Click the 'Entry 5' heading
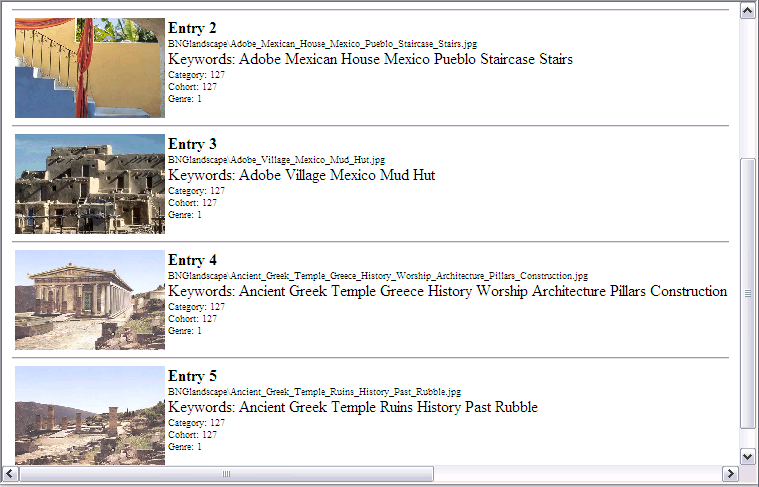759x487 pixels. (192, 376)
